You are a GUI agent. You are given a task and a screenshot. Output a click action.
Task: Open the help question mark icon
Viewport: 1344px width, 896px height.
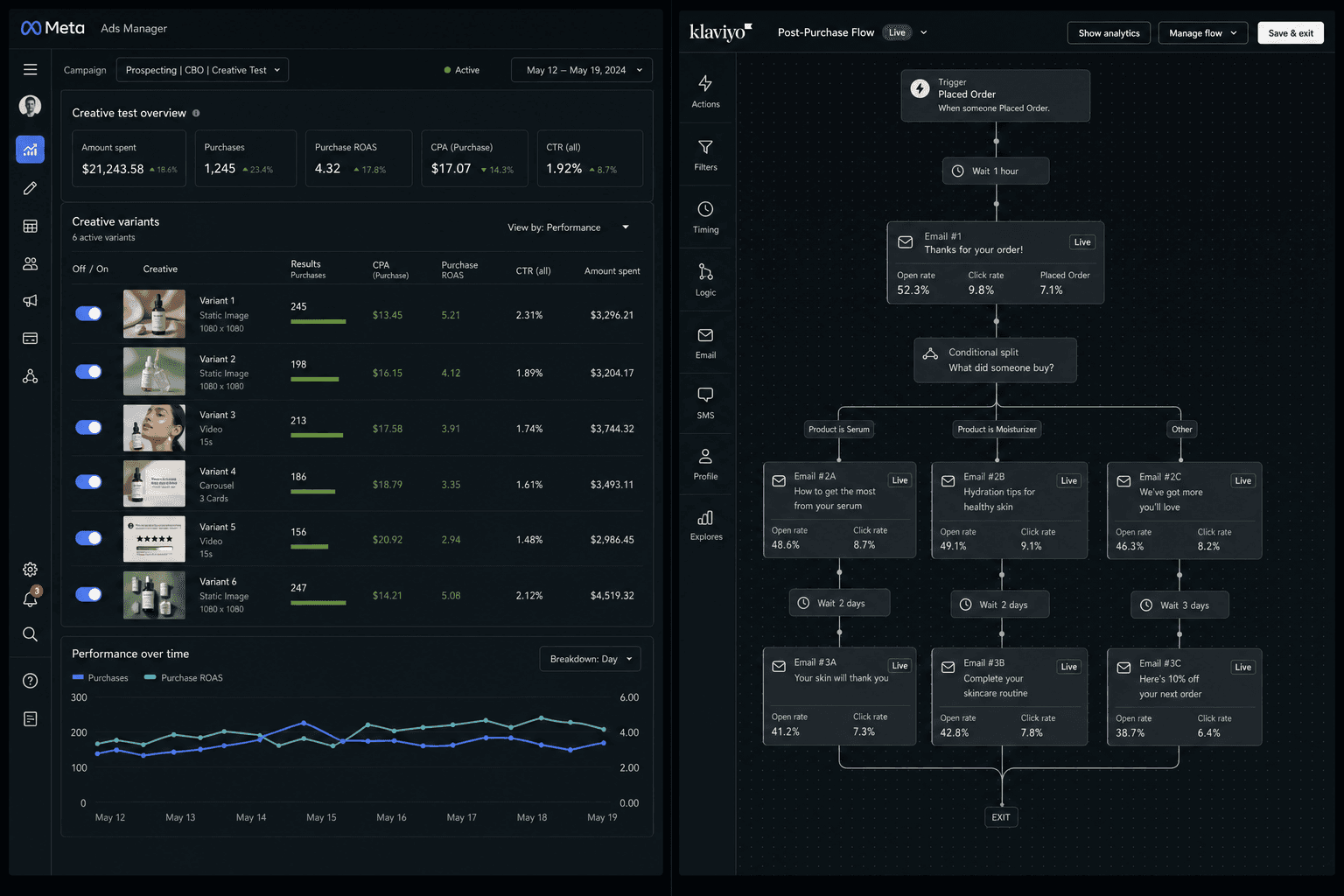[30, 681]
